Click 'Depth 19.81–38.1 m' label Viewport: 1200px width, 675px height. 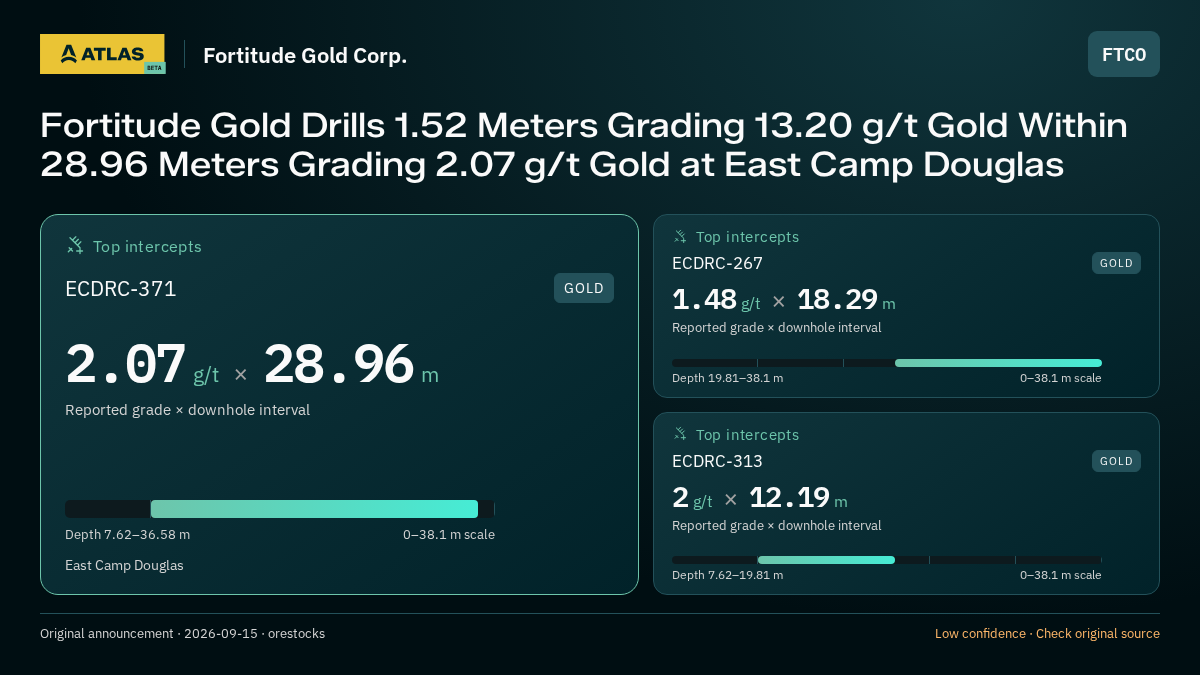point(727,378)
